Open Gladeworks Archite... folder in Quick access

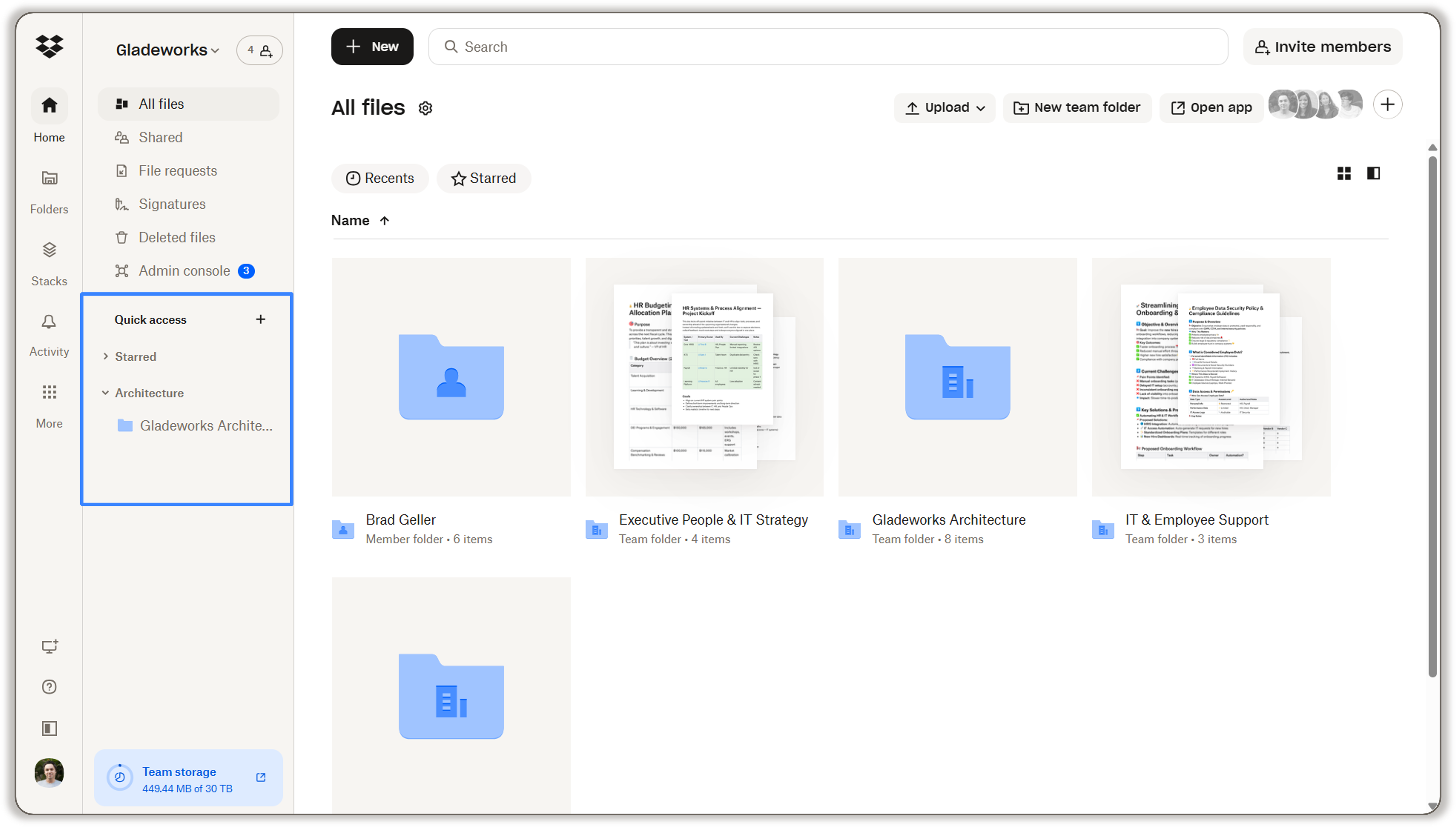[194, 425]
